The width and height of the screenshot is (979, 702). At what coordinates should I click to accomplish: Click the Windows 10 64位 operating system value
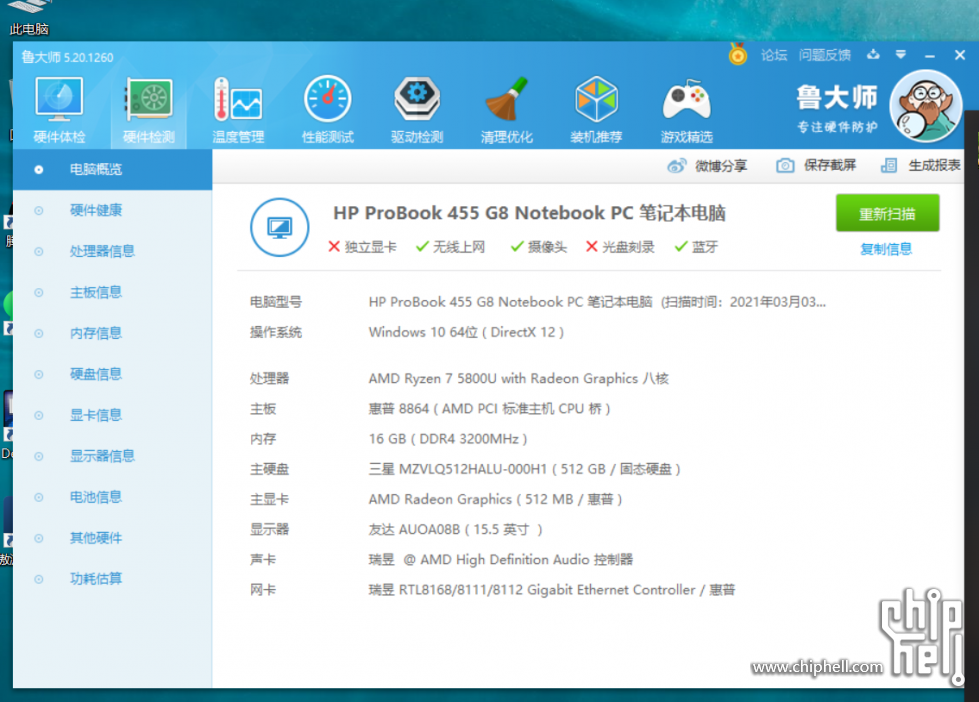pos(466,332)
